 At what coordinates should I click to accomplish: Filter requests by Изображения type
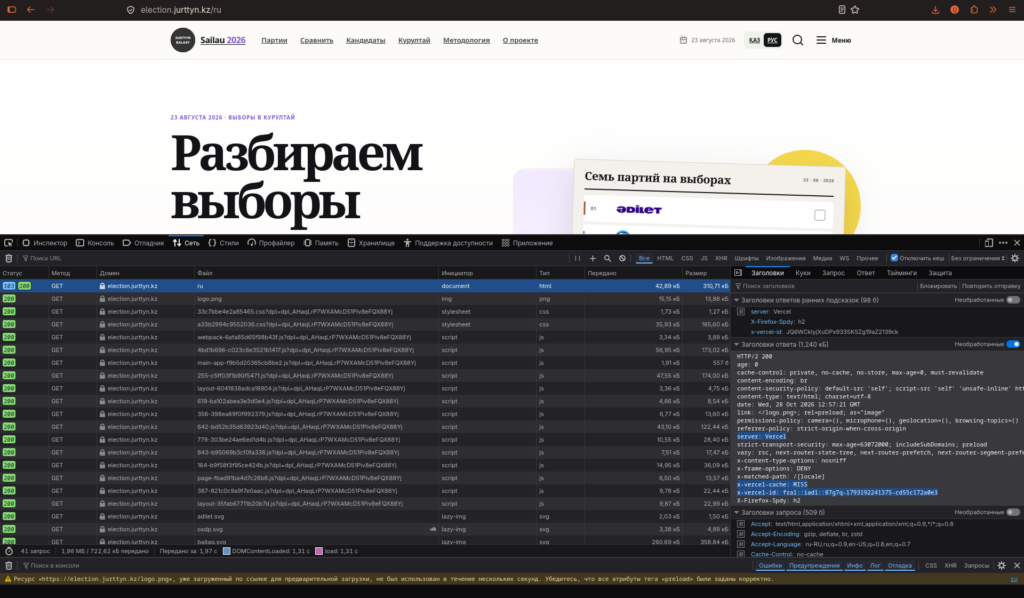pyautogui.click(x=786, y=258)
